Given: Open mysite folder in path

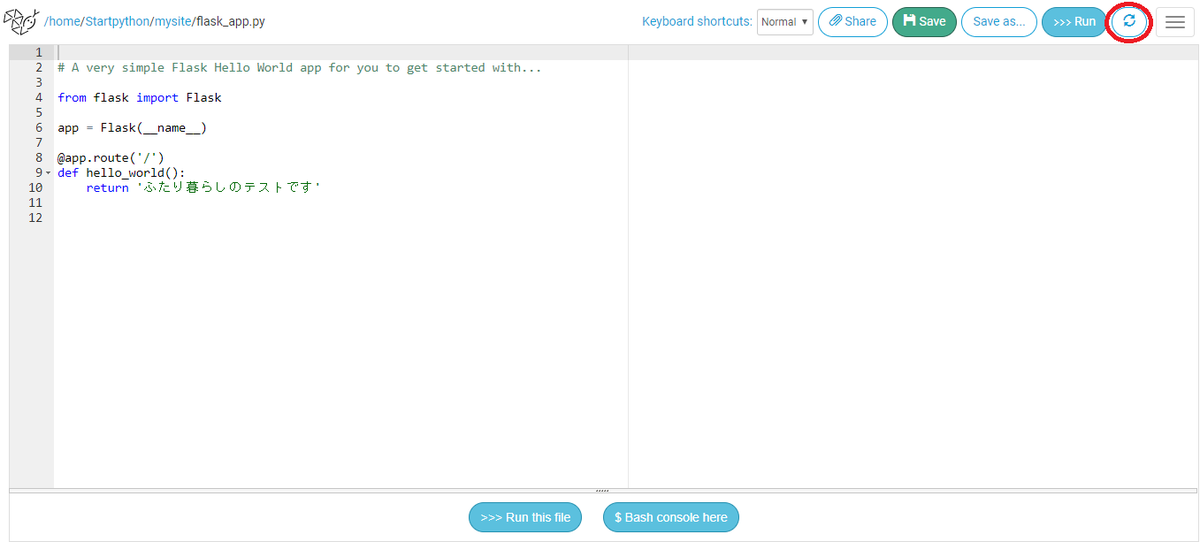Looking at the screenshot, I should 172,21.
